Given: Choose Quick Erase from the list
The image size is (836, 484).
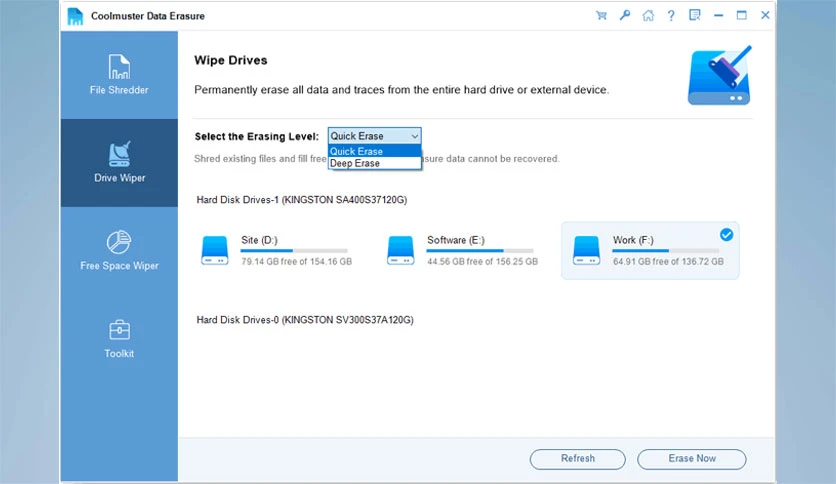Looking at the screenshot, I should pos(374,151).
